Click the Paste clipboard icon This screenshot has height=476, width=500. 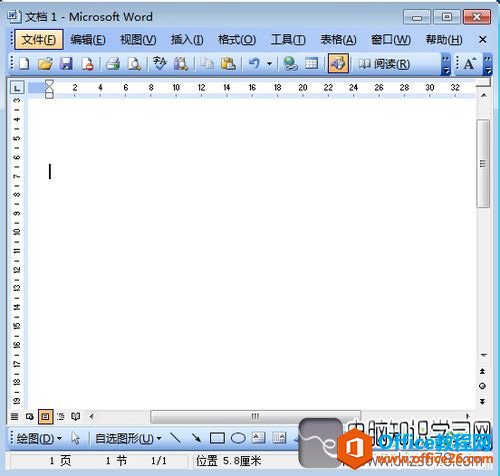click(x=228, y=63)
